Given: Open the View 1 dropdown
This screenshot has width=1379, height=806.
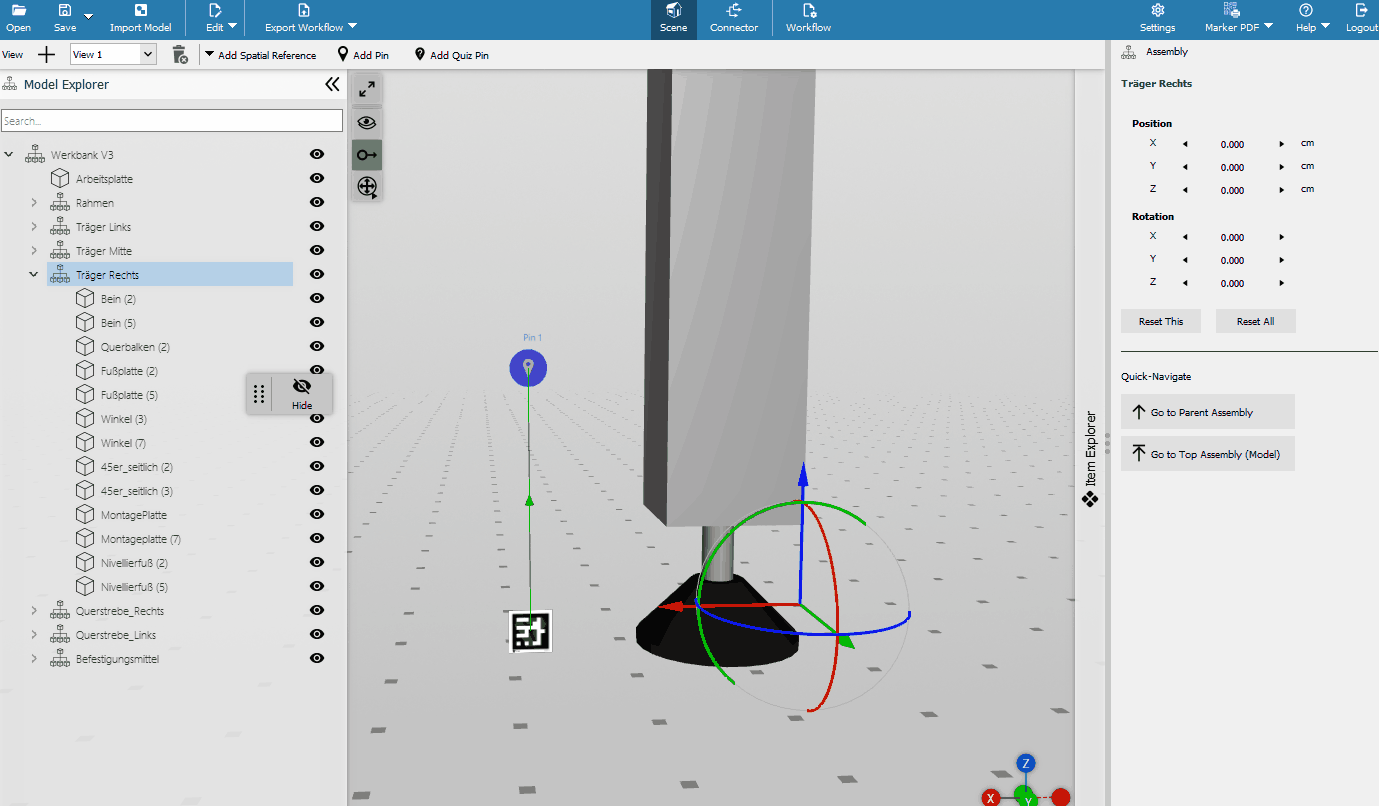Looking at the screenshot, I should click(113, 55).
